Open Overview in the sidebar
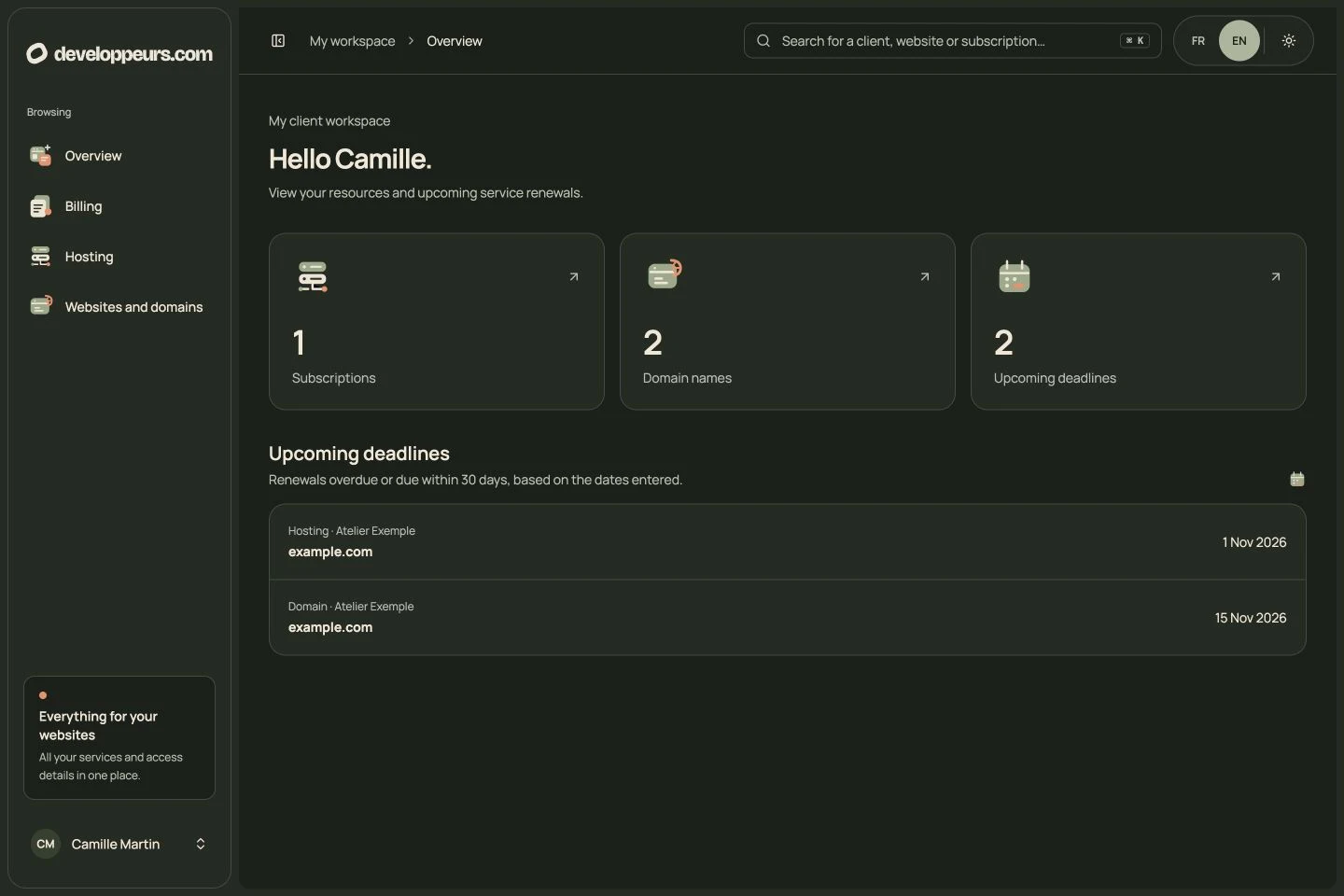 pos(119,156)
